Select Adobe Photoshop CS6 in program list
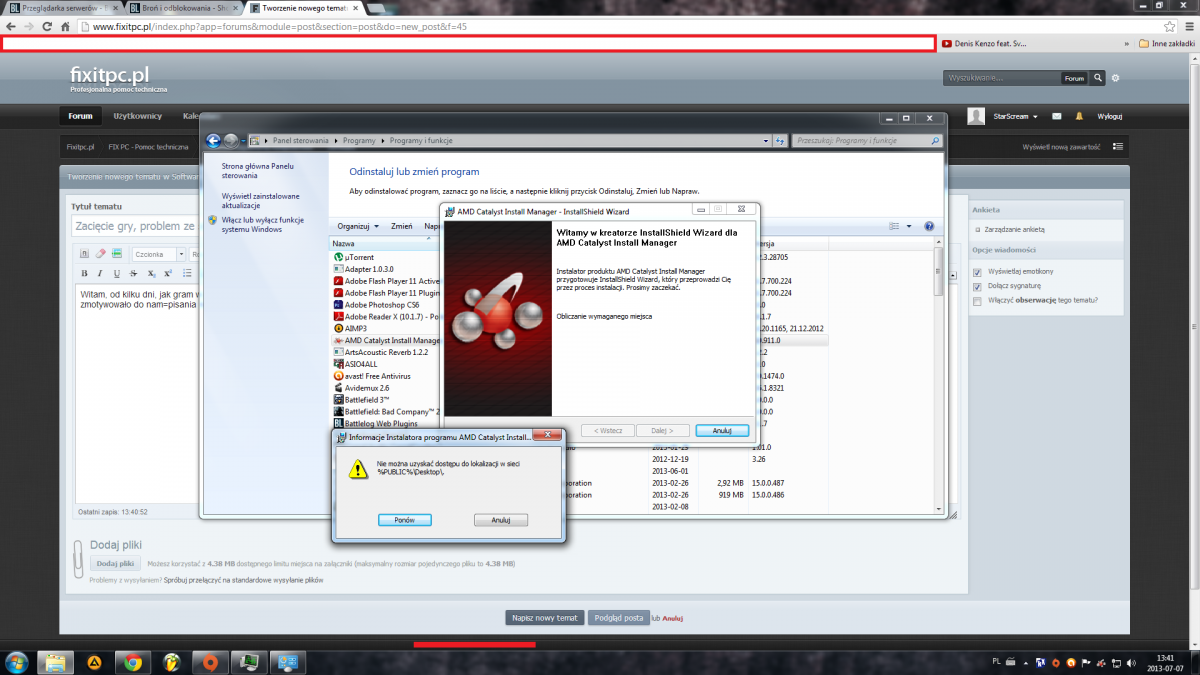The width and height of the screenshot is (1200, 675). (x=381, y=304)
